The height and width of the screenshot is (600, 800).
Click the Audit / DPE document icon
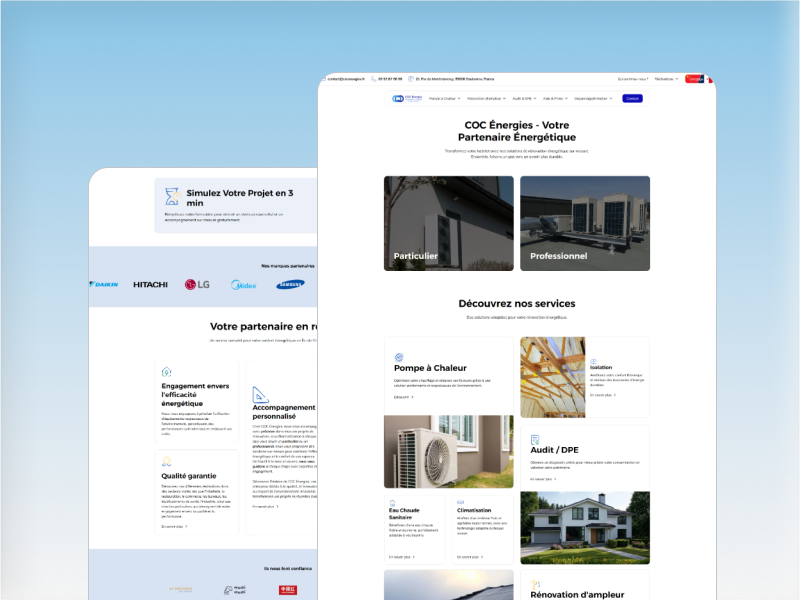tap(535, 440)
